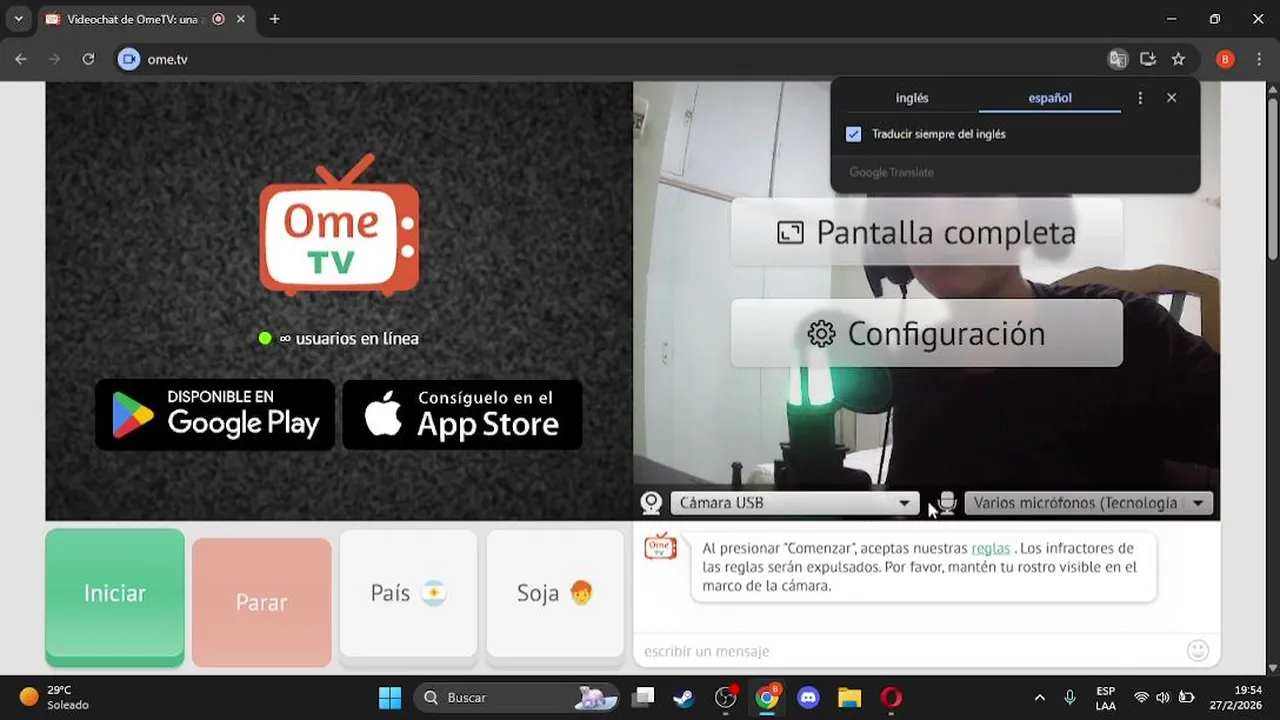Click the microphone icon beside mic dropdown
This screenshot has height=720, width=1280.
[947, 503]
